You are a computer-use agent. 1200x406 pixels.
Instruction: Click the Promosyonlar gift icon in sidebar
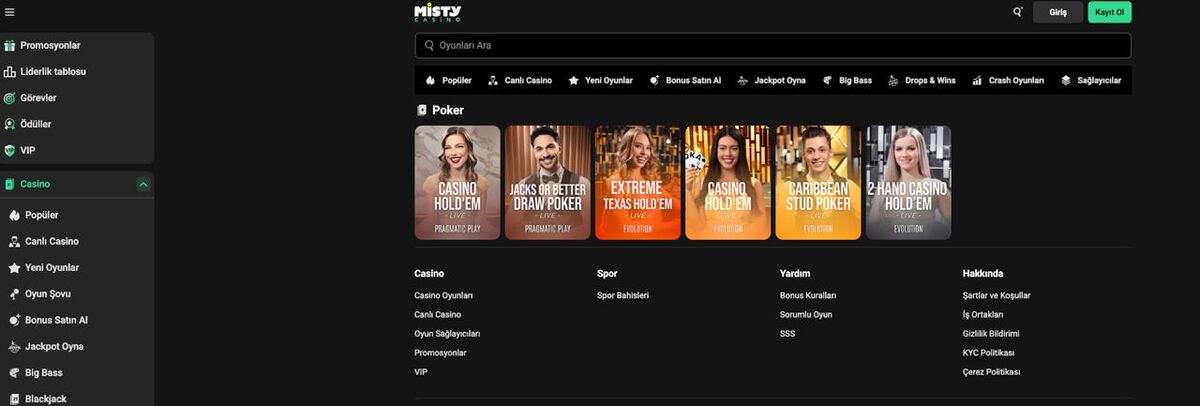click(10, 45)
